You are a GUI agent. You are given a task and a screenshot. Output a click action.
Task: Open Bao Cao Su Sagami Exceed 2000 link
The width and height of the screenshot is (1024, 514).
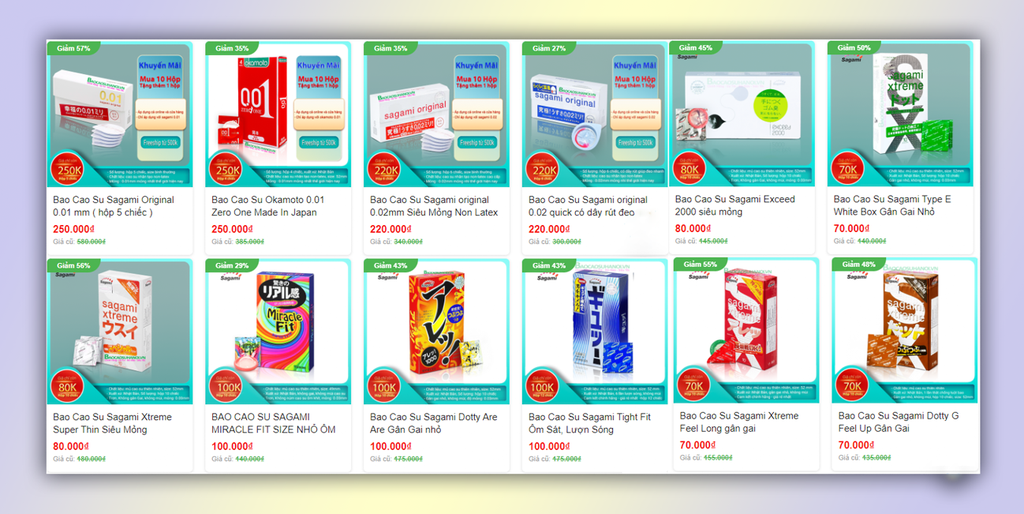[x=735, y=205]
